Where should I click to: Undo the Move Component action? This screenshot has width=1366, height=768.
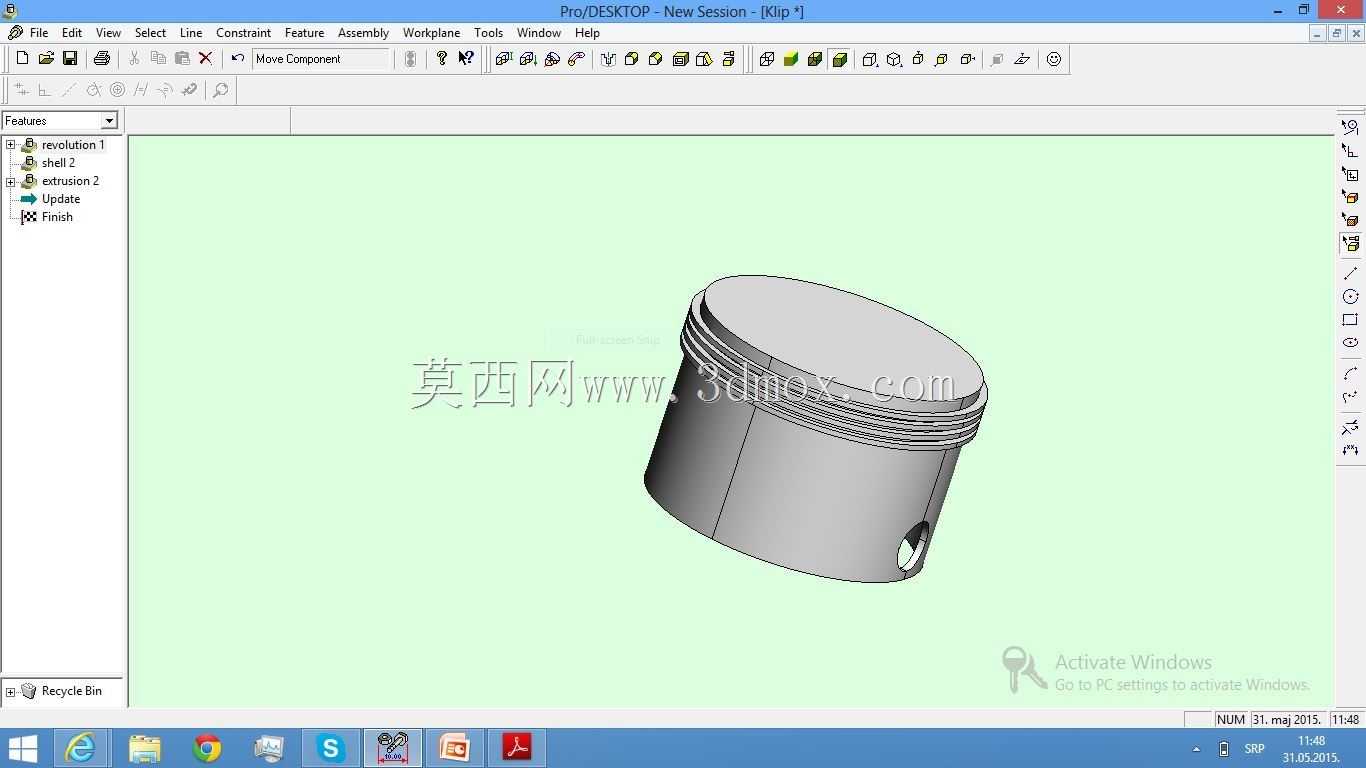[x=237, y=59]
